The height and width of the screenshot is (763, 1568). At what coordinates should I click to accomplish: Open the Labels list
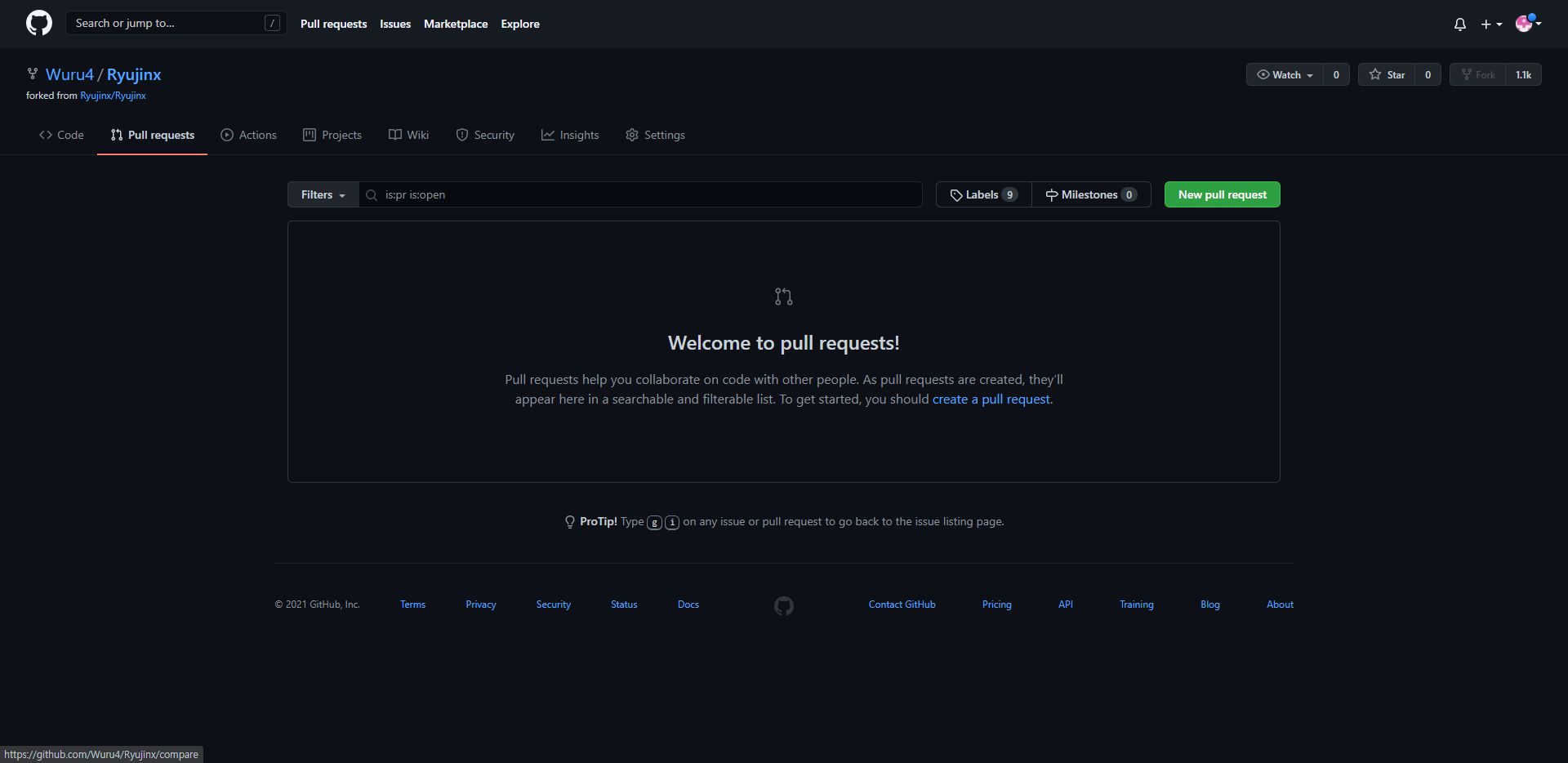tap(984, 194)
